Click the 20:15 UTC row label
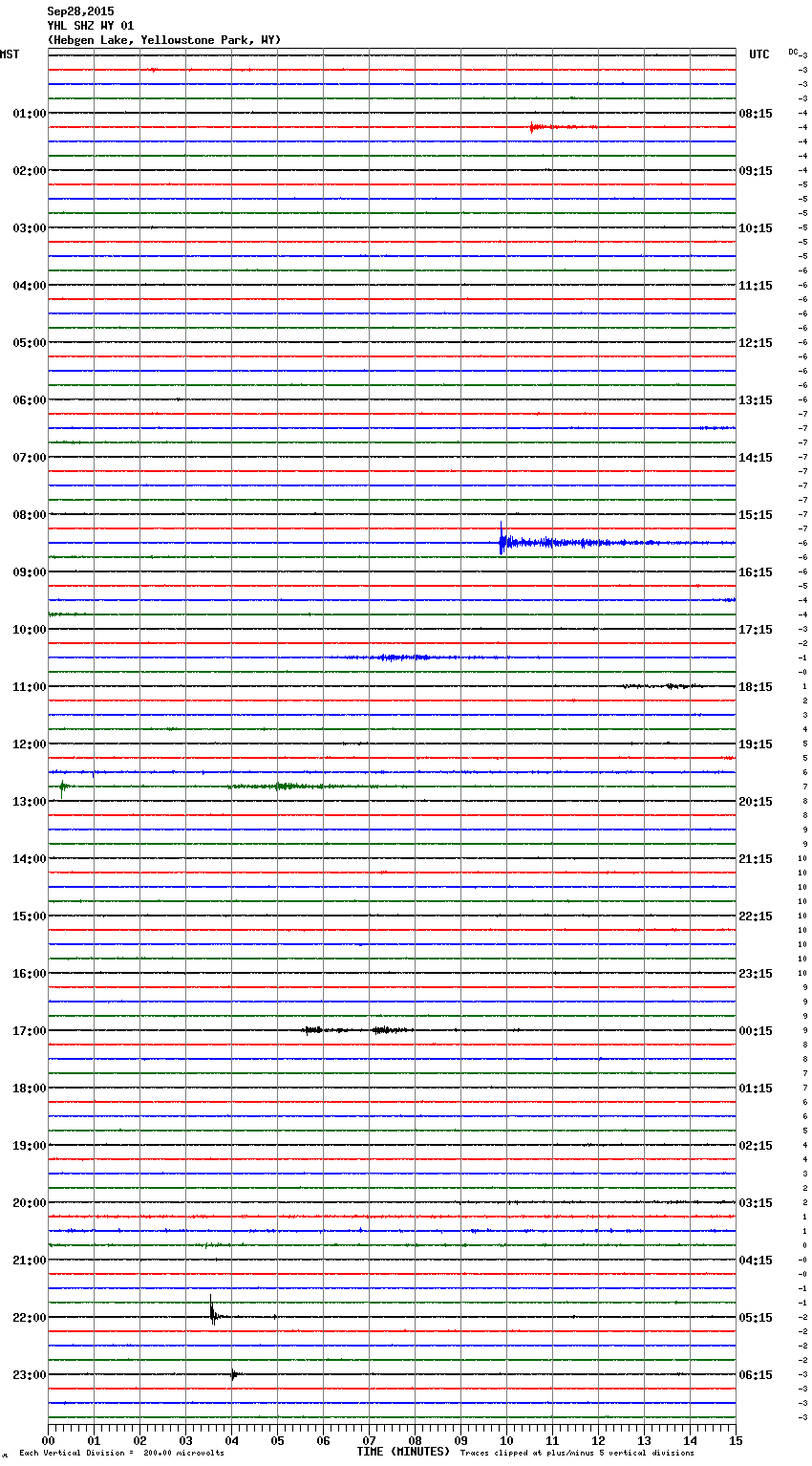Screen dimensions: 812x1466 [756, 802]
